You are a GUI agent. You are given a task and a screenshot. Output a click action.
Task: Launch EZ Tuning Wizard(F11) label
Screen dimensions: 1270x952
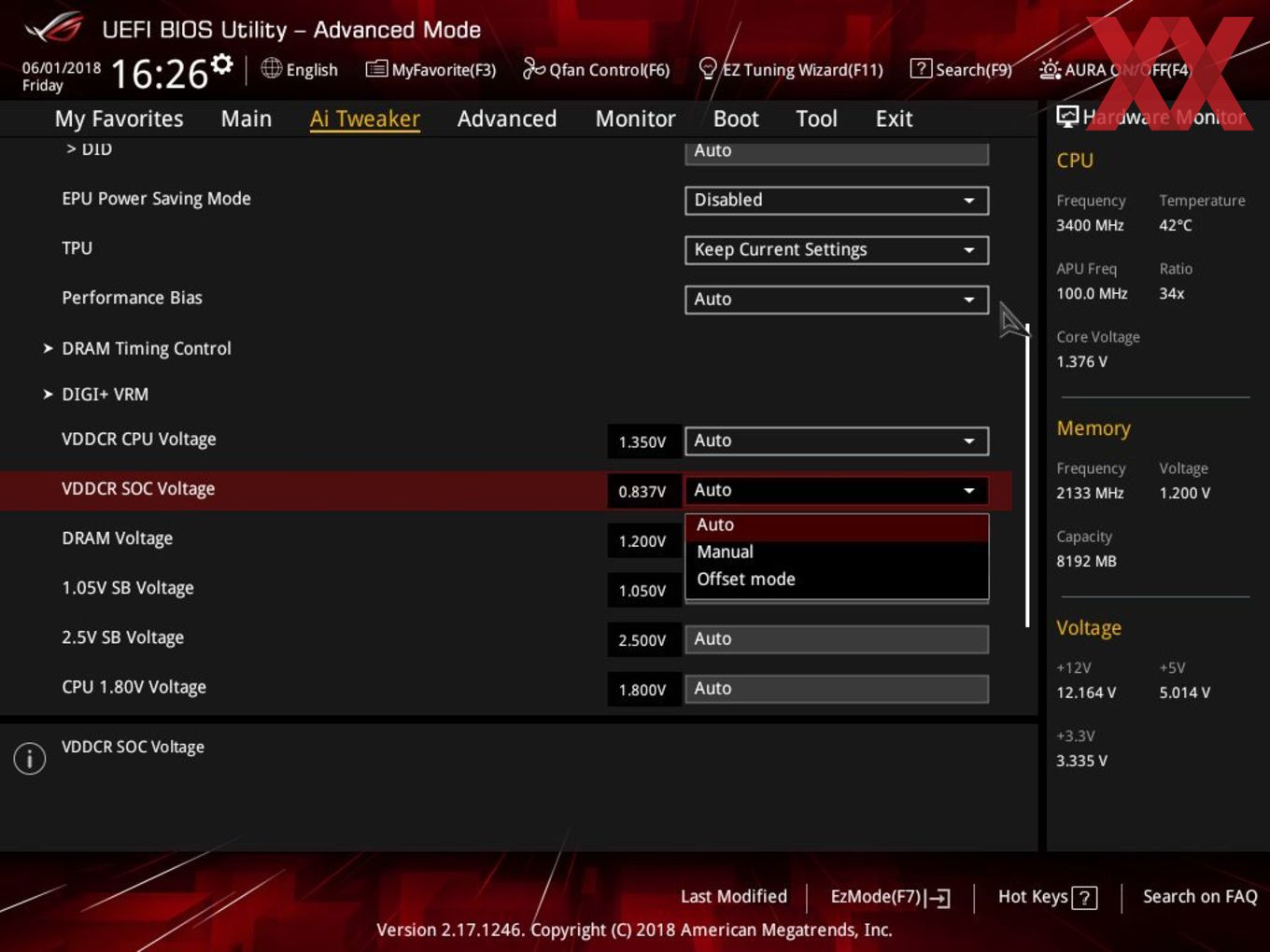tap(802, 70)
